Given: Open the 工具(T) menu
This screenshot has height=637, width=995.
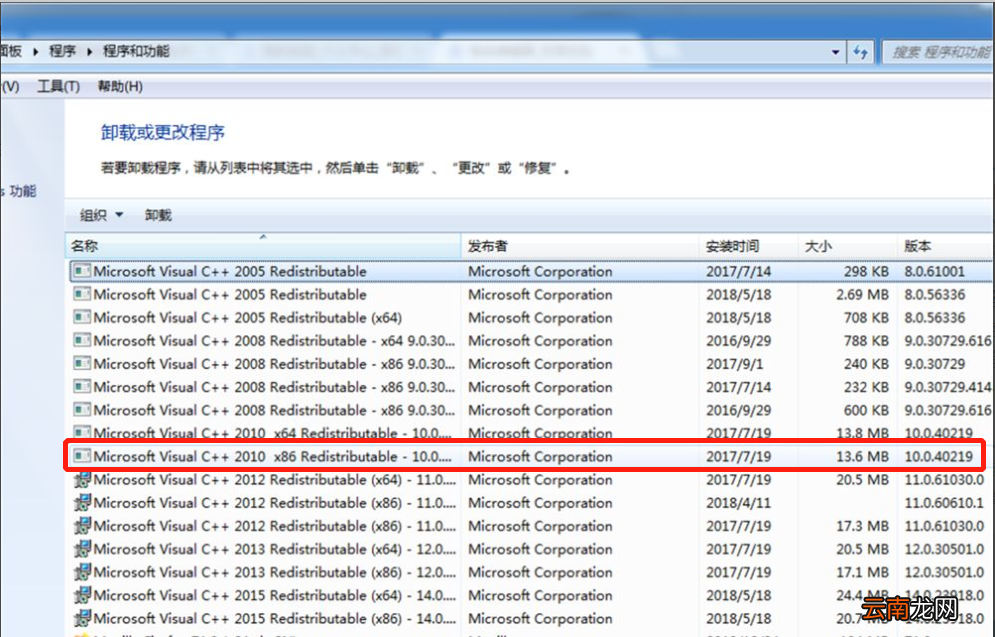Looking at the screenshot, I should click(58, 86).
